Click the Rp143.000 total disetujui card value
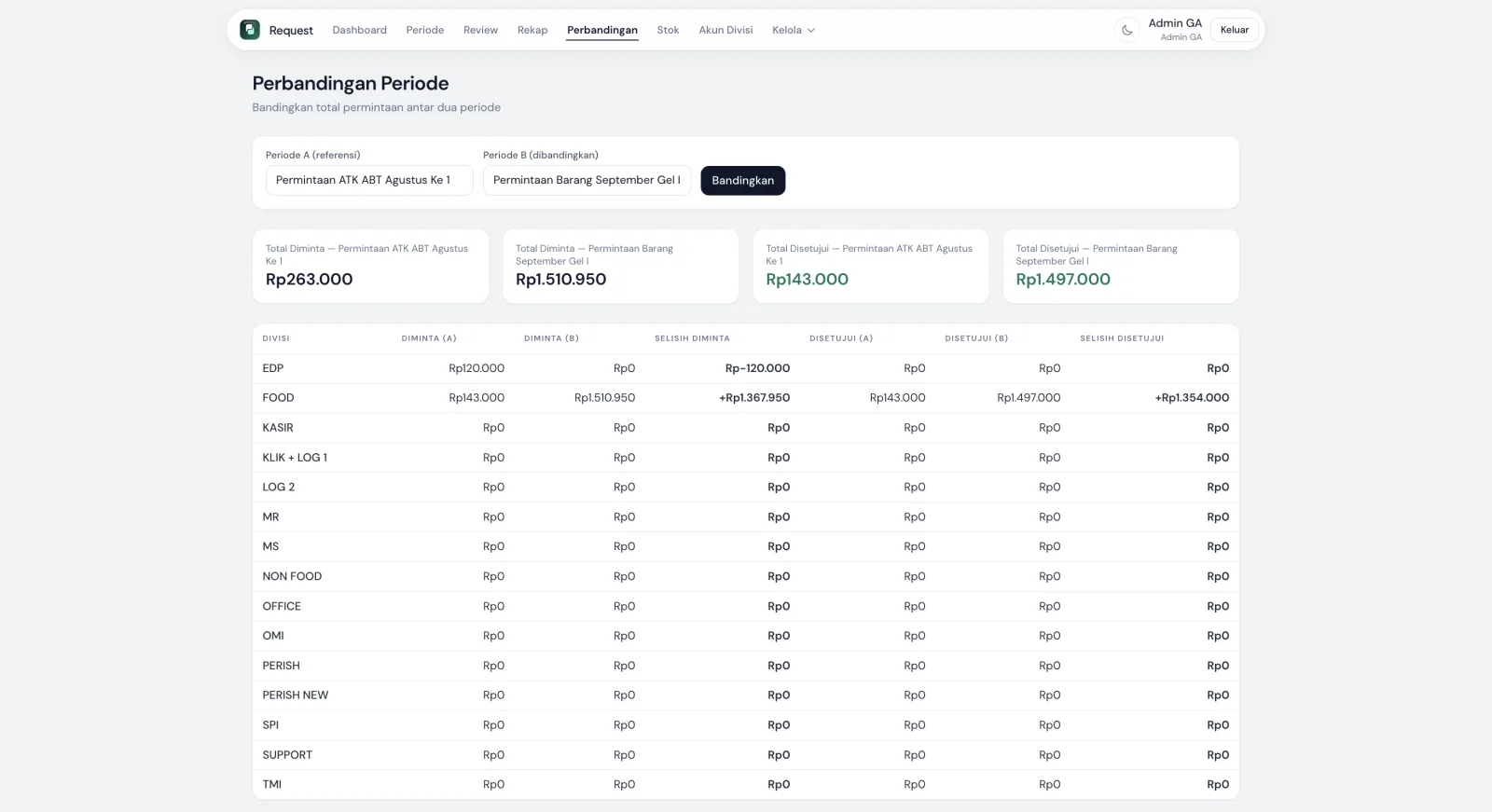This screenshot has width=1492, height=812. pyautogui.click(x=808, y=280)
